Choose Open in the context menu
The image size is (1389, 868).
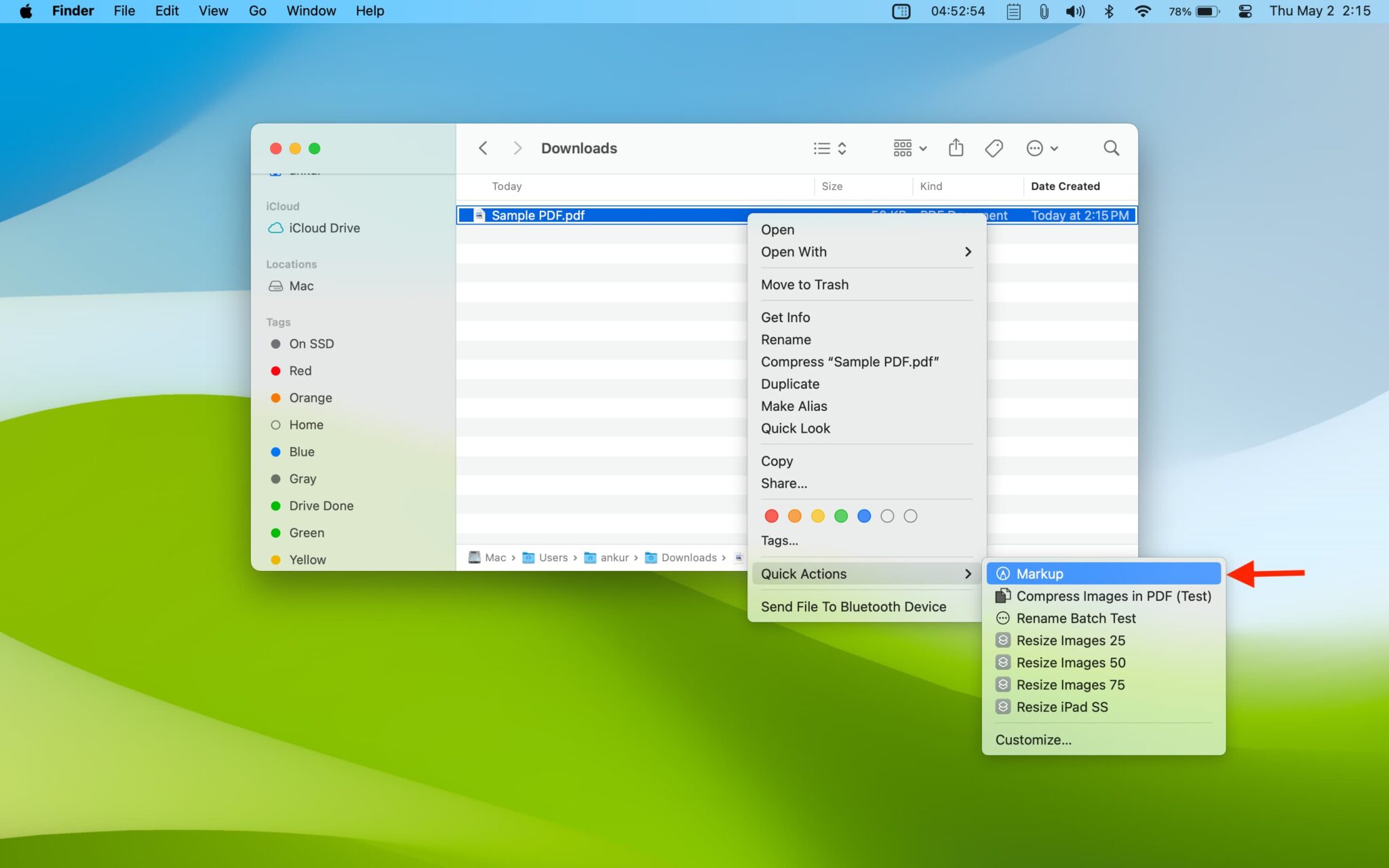(866, 229)
